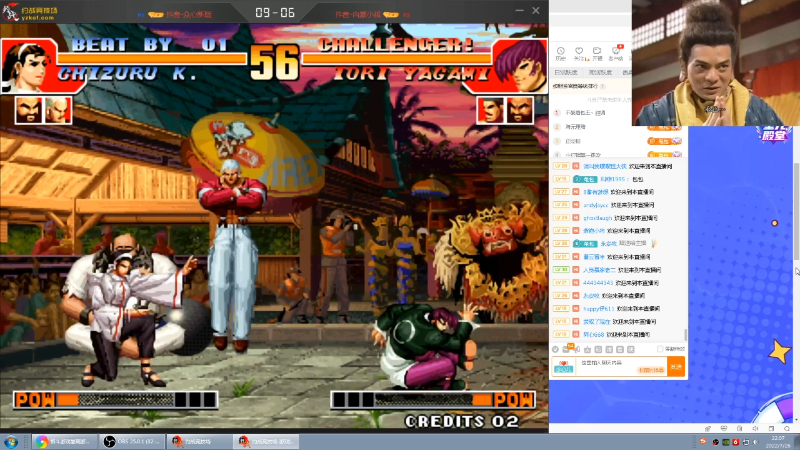Screen dimensions: 800x450
Task: Click username 444344143 in chat list
Action: (598, 283)
